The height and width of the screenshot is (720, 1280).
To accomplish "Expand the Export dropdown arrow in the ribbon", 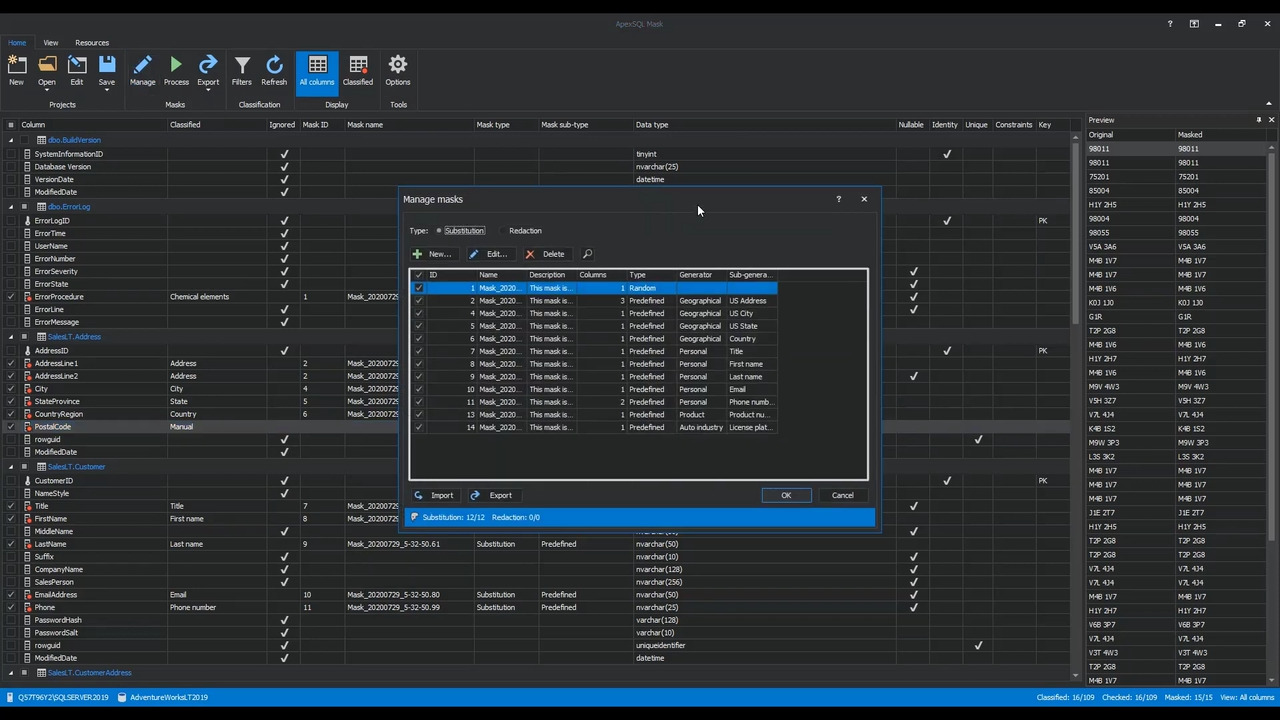I will coord(208,91).
